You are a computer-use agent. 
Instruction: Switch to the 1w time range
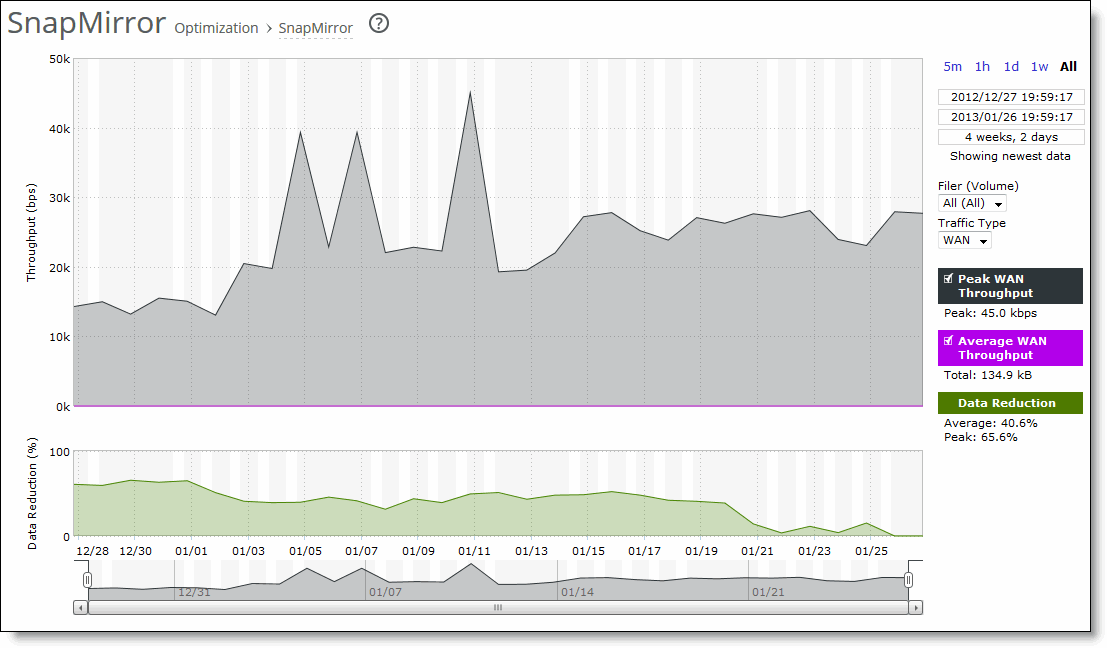[1039, 66]
